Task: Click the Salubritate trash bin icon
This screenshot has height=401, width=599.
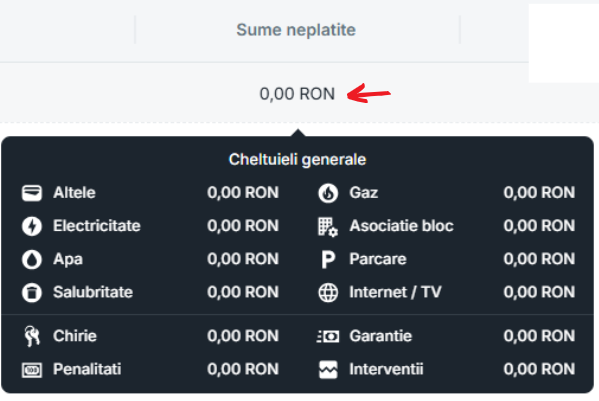Action: pyautogui.click(x=32, y=293)
